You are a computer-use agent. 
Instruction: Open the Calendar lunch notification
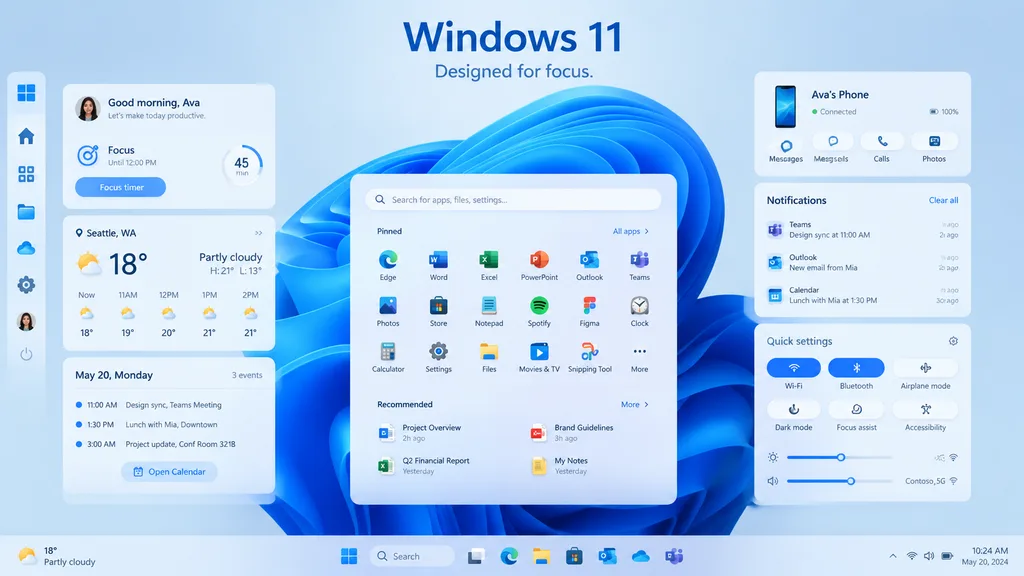[862, 295]
